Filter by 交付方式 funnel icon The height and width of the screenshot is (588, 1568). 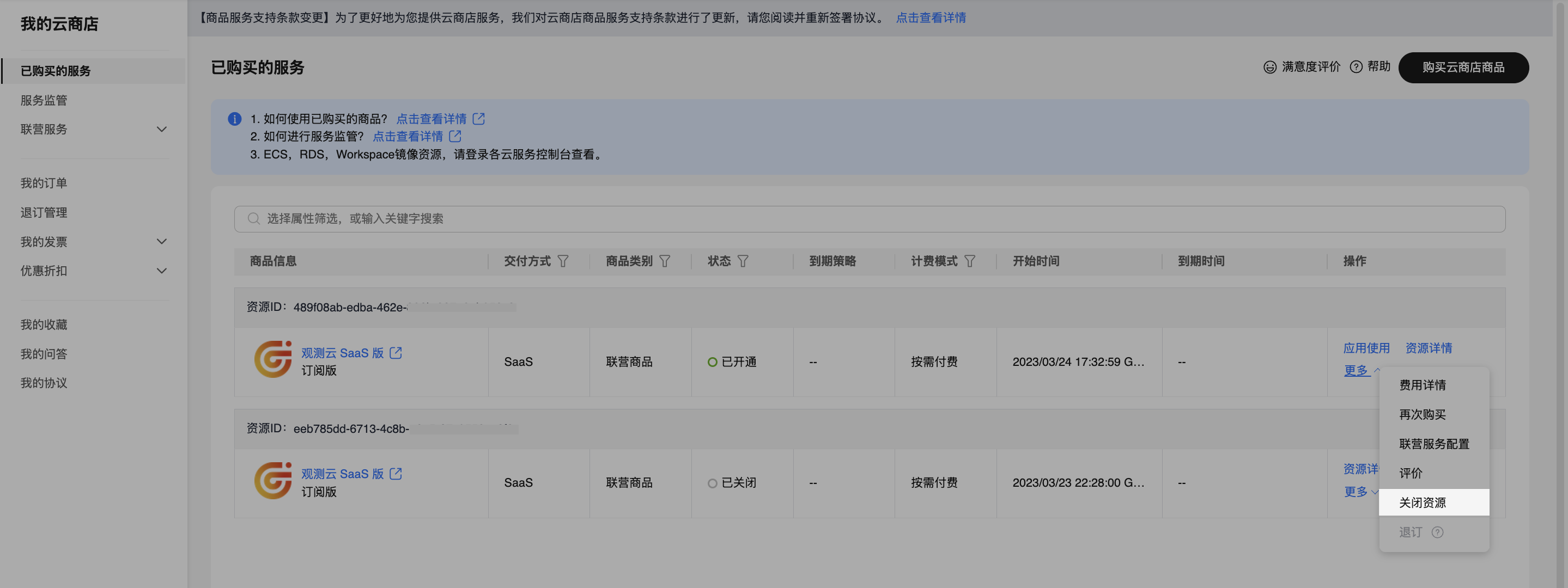click(x=563, y=261)
